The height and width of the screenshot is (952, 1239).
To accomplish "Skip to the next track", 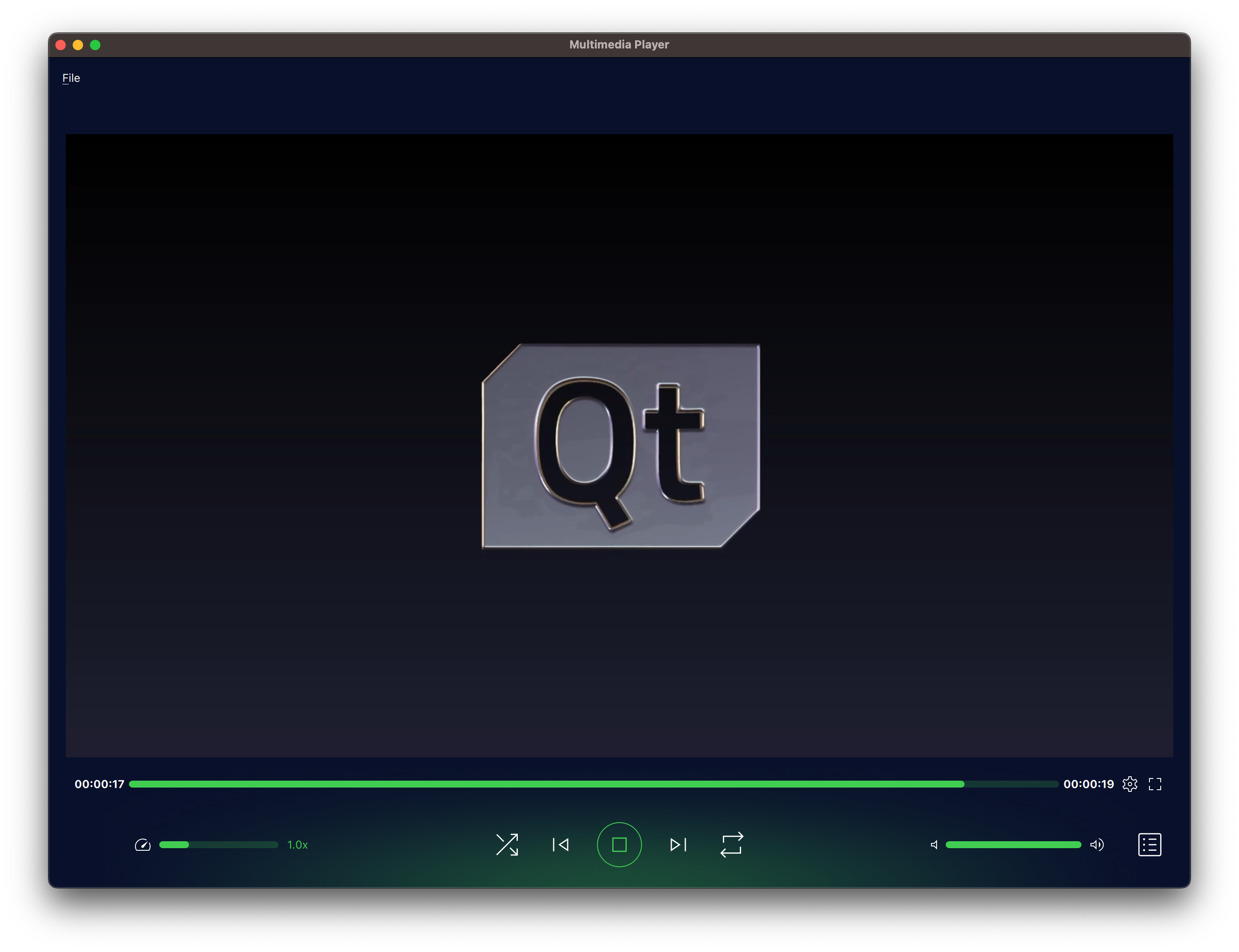I will click(677, 844).
